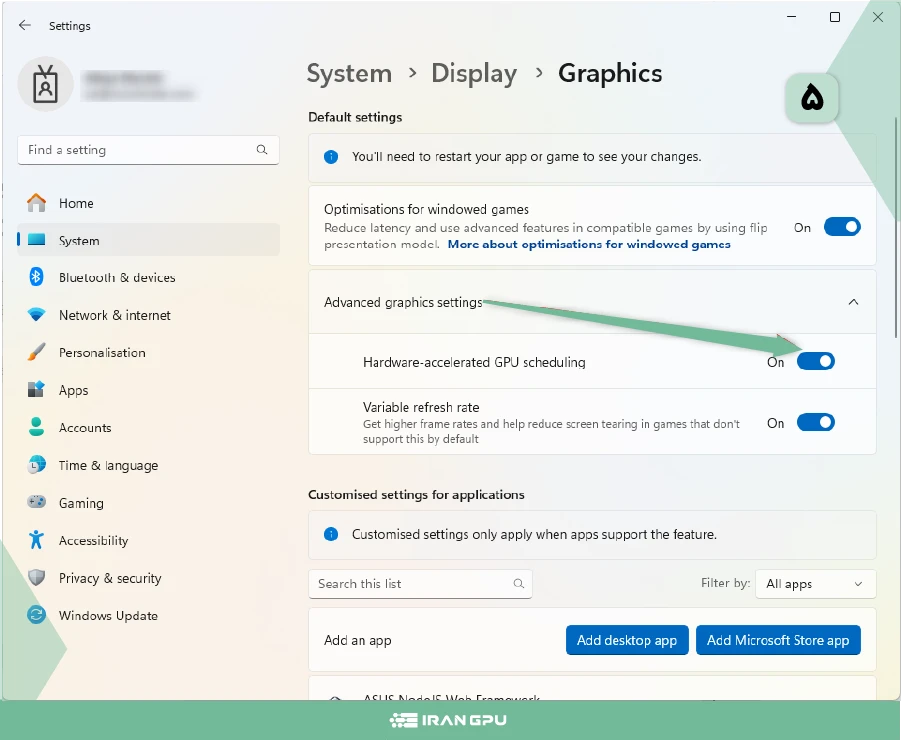This screenshot has height=740, width=901.
Task: Click the Home icon in sidebar
Action: 37,203
